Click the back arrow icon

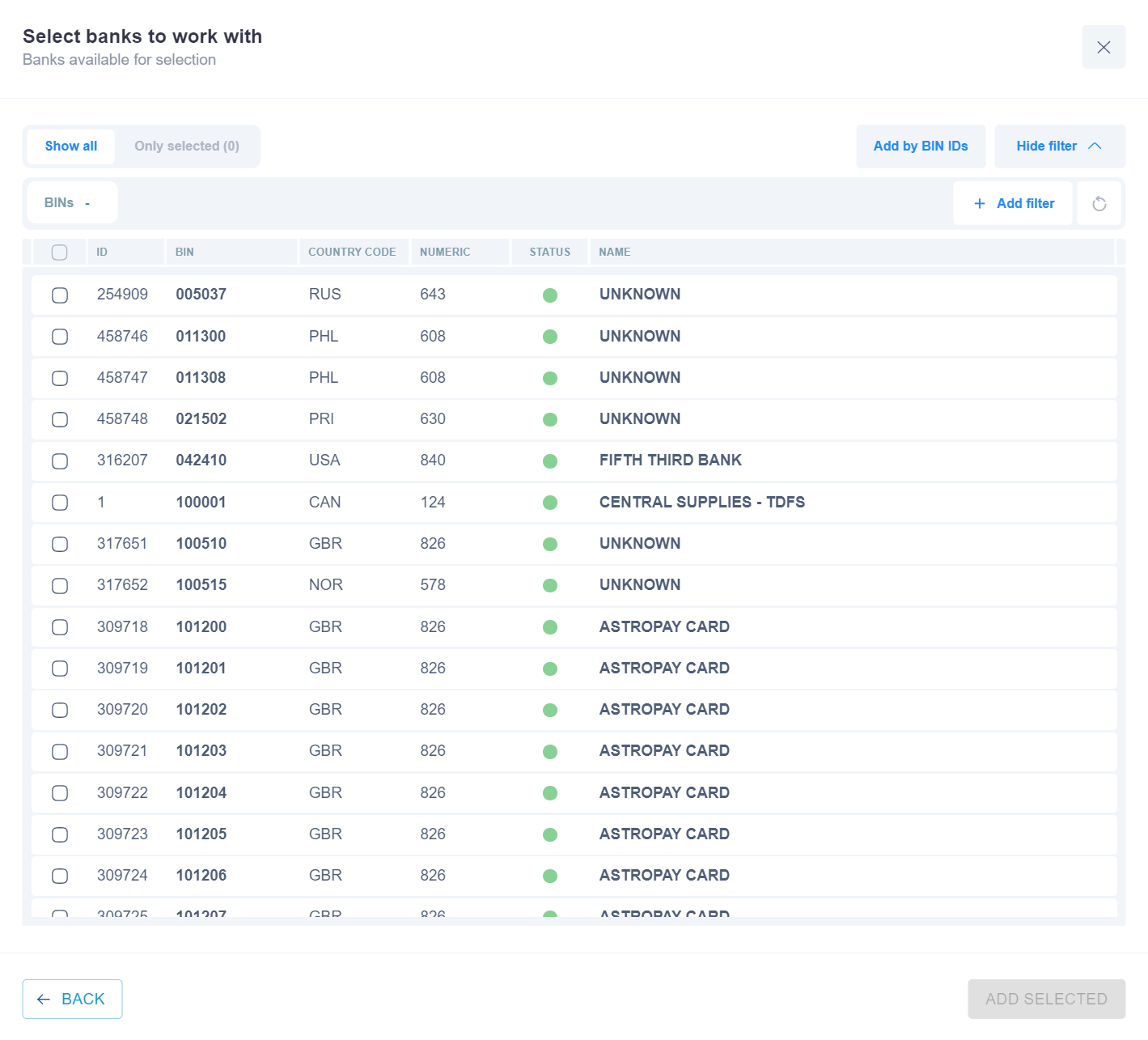click(44, 1000)
